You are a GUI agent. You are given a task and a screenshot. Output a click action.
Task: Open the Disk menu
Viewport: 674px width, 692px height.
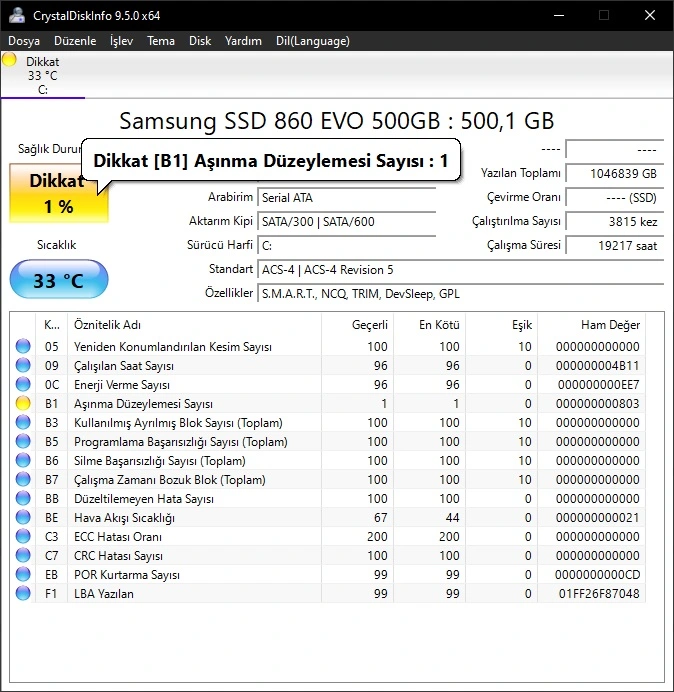pyautogui.click(x=200, y=41)
